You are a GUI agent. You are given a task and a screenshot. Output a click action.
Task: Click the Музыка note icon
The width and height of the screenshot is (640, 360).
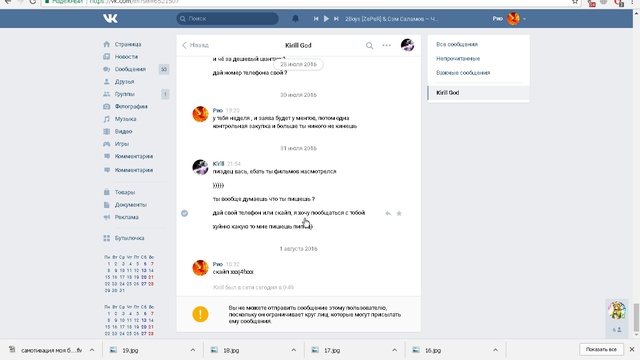pos(107,119)
